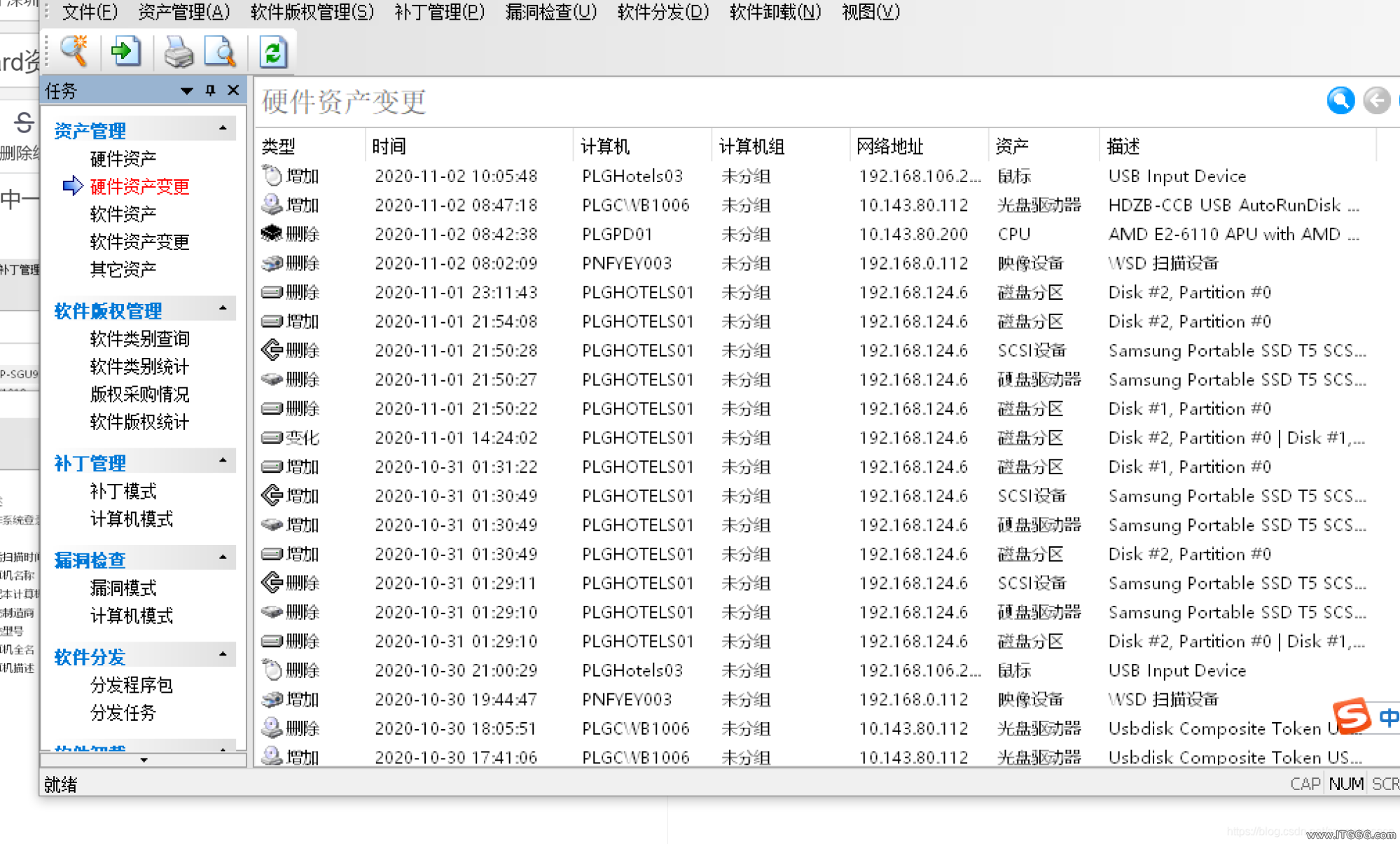
Task: Open 版权采购情况 in the task panel
Action: (x=140, y=394)
